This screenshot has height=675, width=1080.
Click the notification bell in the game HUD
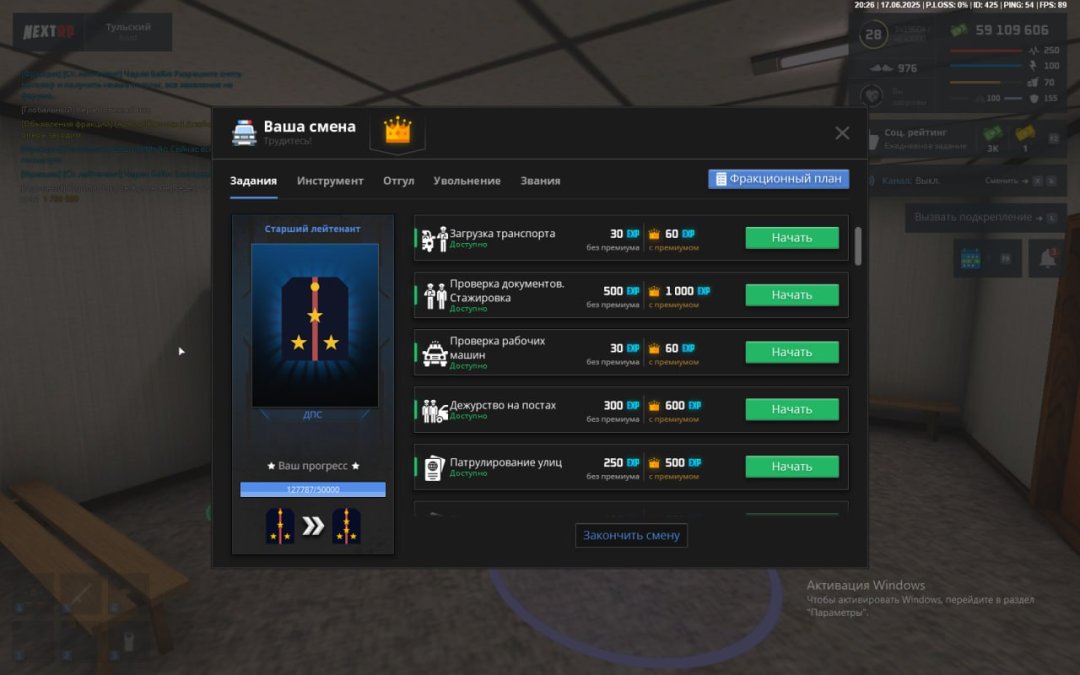[x=1047, y=258]
